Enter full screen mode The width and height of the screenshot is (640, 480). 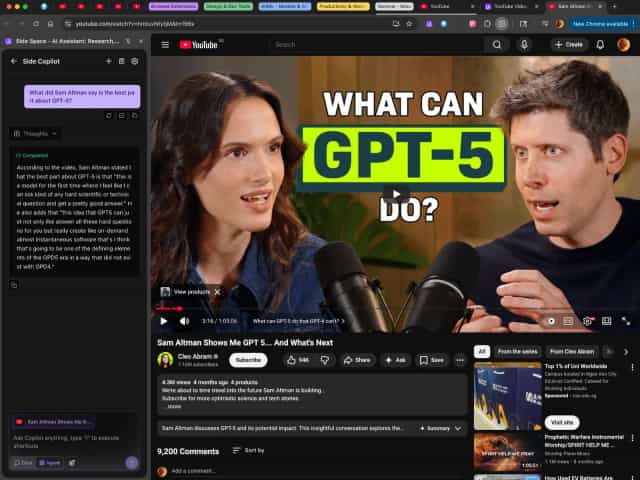click(626, 321)
